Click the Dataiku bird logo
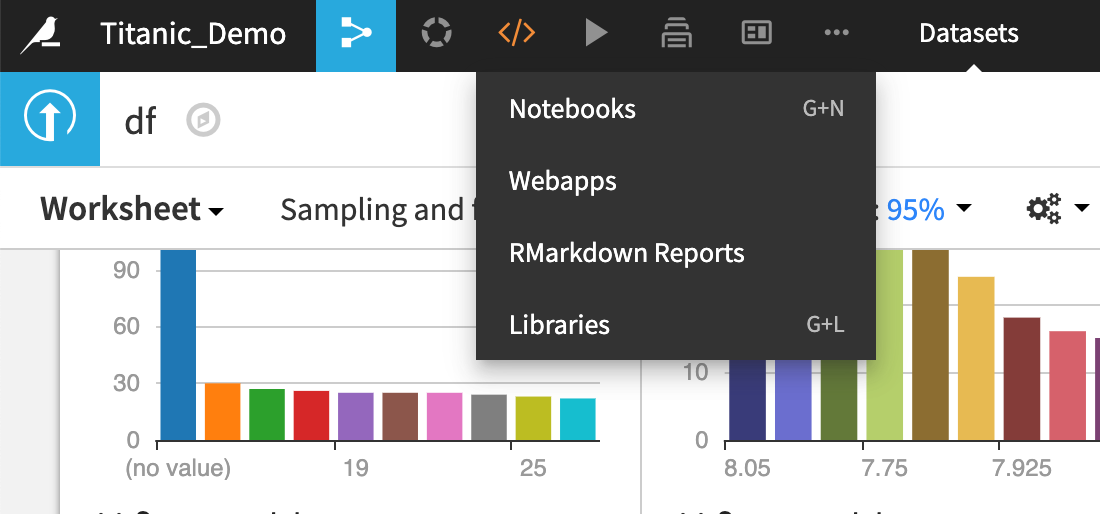 [x=42, y=34]
